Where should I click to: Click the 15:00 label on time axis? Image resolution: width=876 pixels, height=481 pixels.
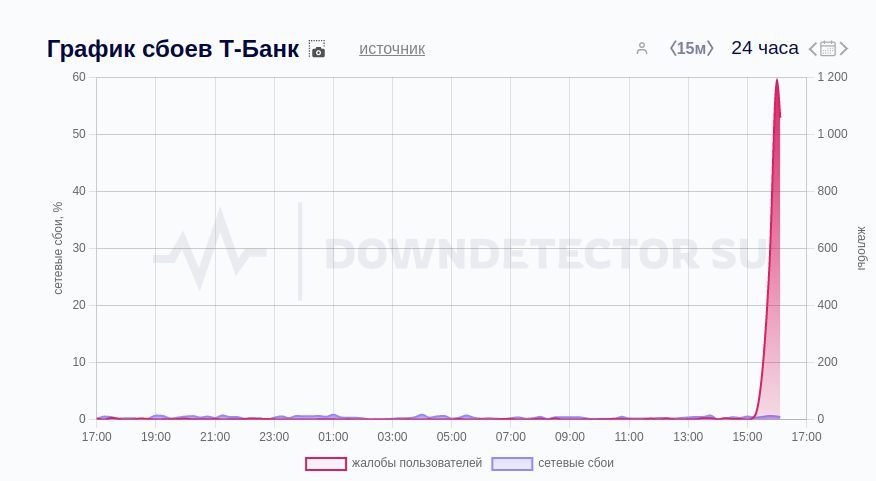(747, 437)
